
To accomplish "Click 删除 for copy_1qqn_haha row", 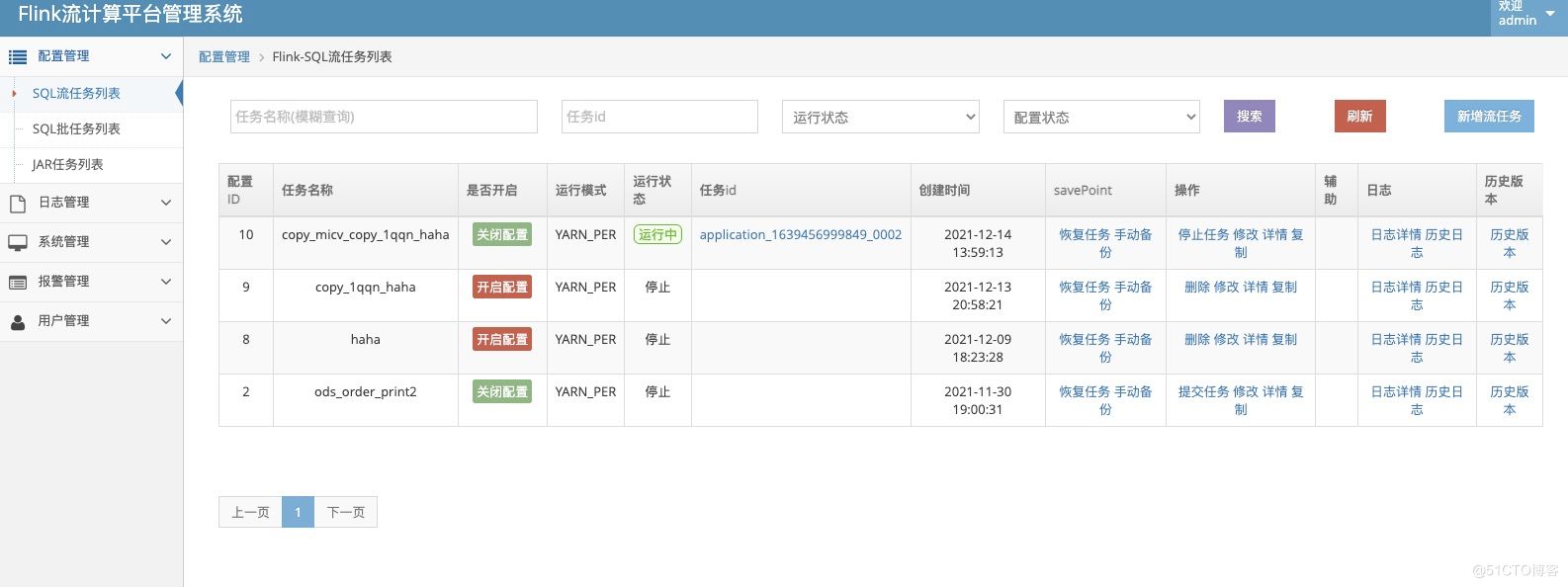I will point(1197,288).
